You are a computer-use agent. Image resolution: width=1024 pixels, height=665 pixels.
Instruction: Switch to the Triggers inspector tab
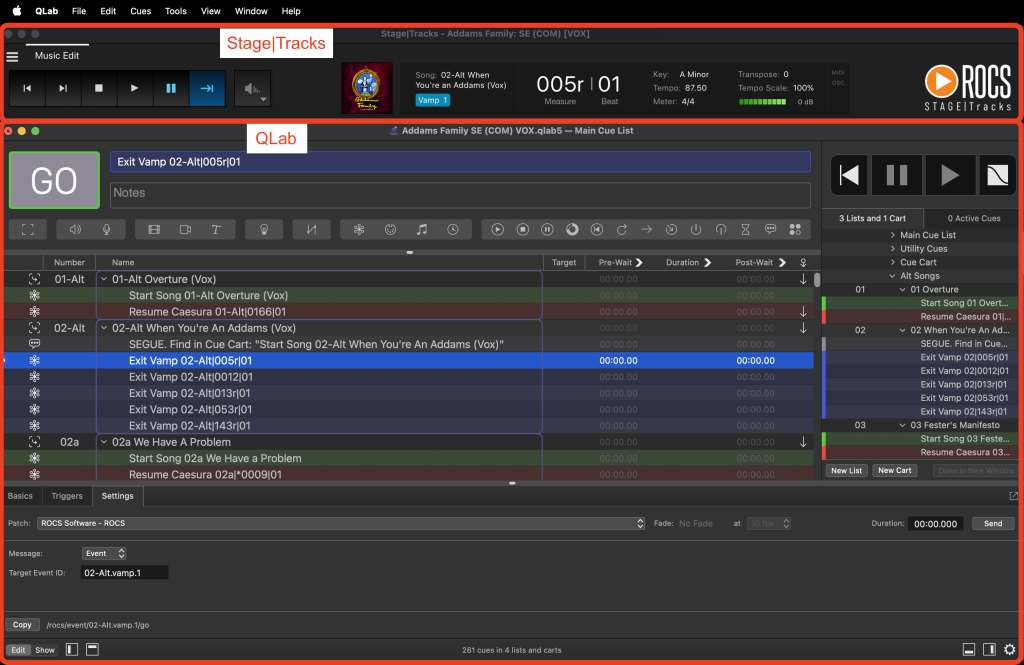point(67,496)
